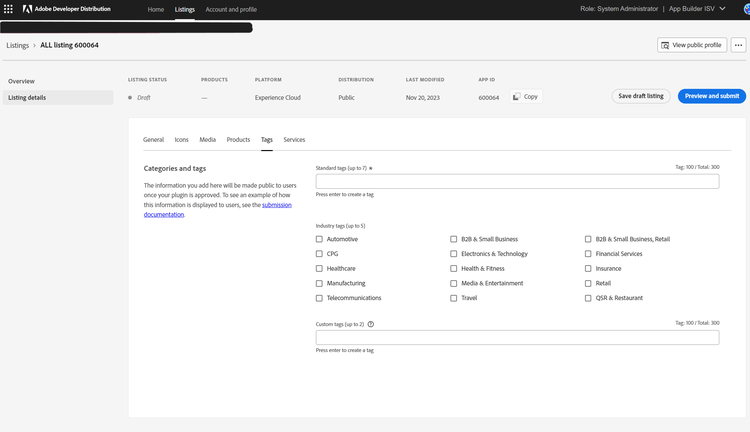This screenshot has width=750, height=432.
Task: Click the help icon beside Custom tags
Action: tap(371, 324)
